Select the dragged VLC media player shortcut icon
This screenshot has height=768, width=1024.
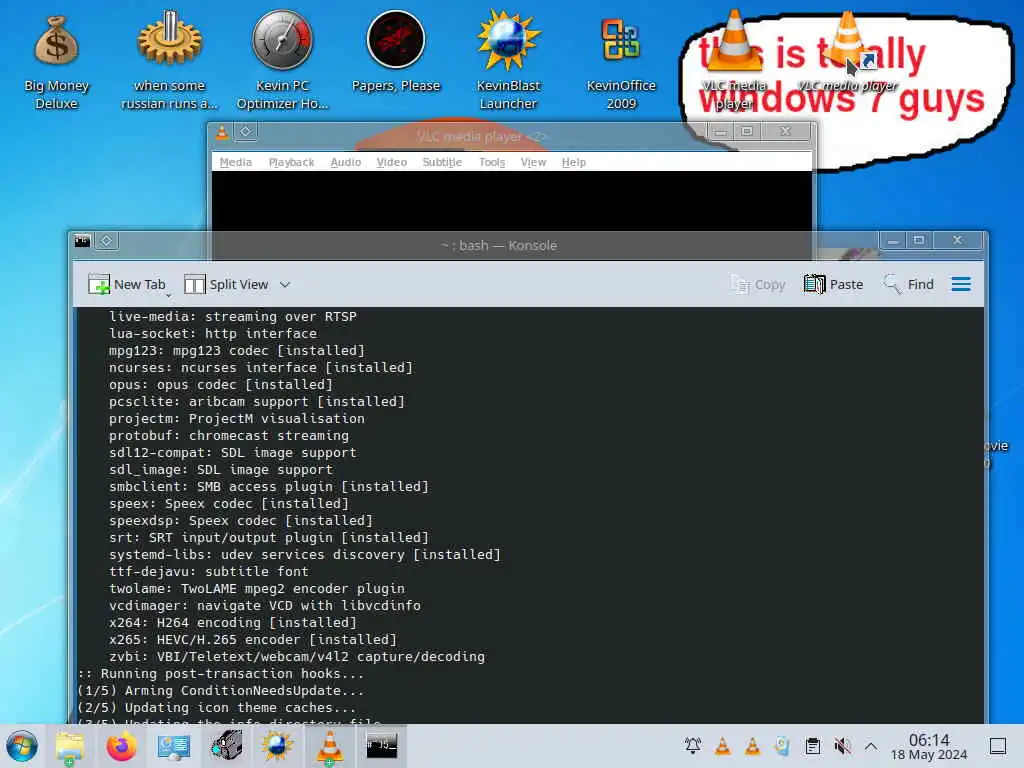(x=847, y=52)
